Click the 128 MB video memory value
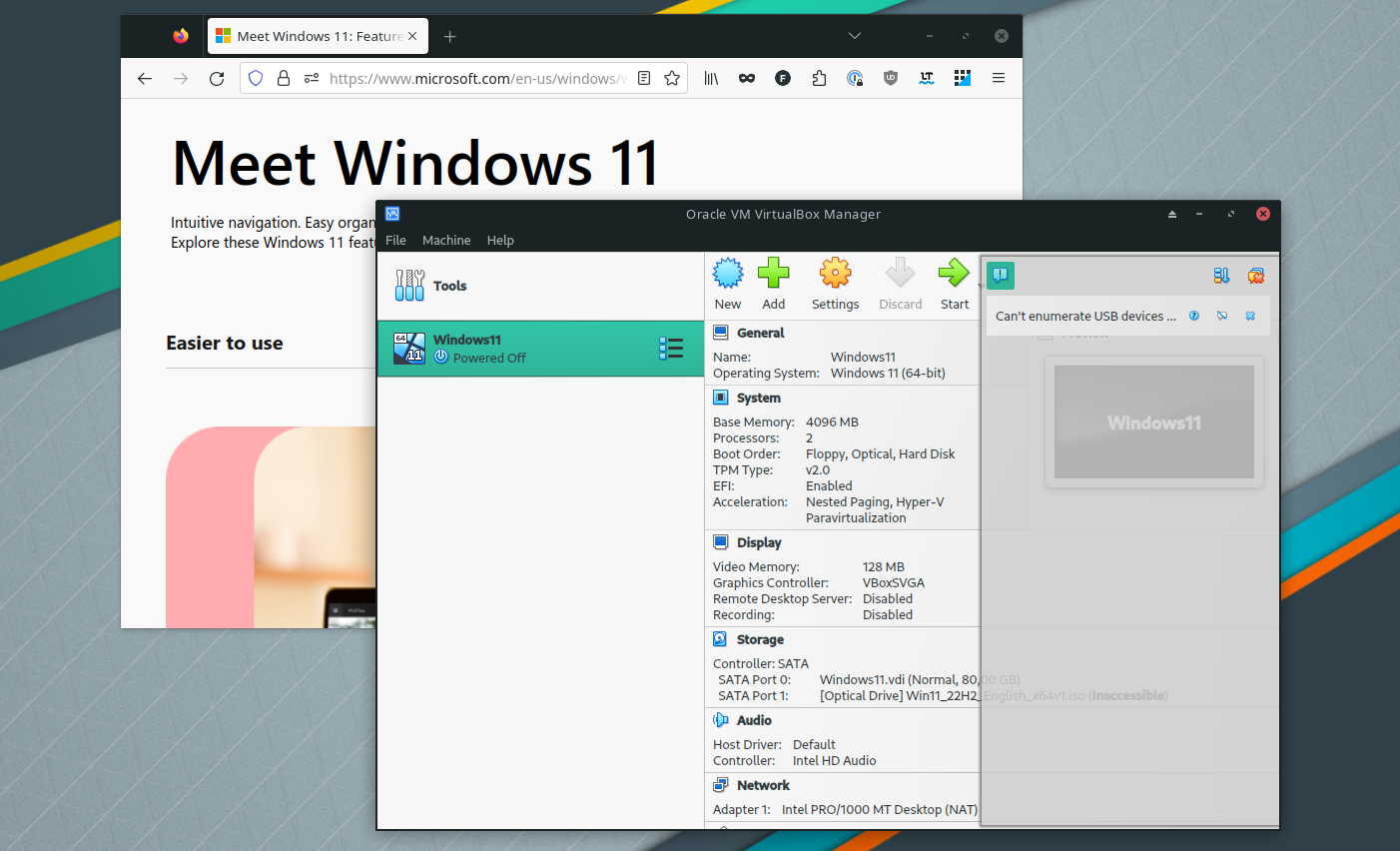Image resolution: width=1400 pixels, height=851 pixels. click(x=884, y=566)
